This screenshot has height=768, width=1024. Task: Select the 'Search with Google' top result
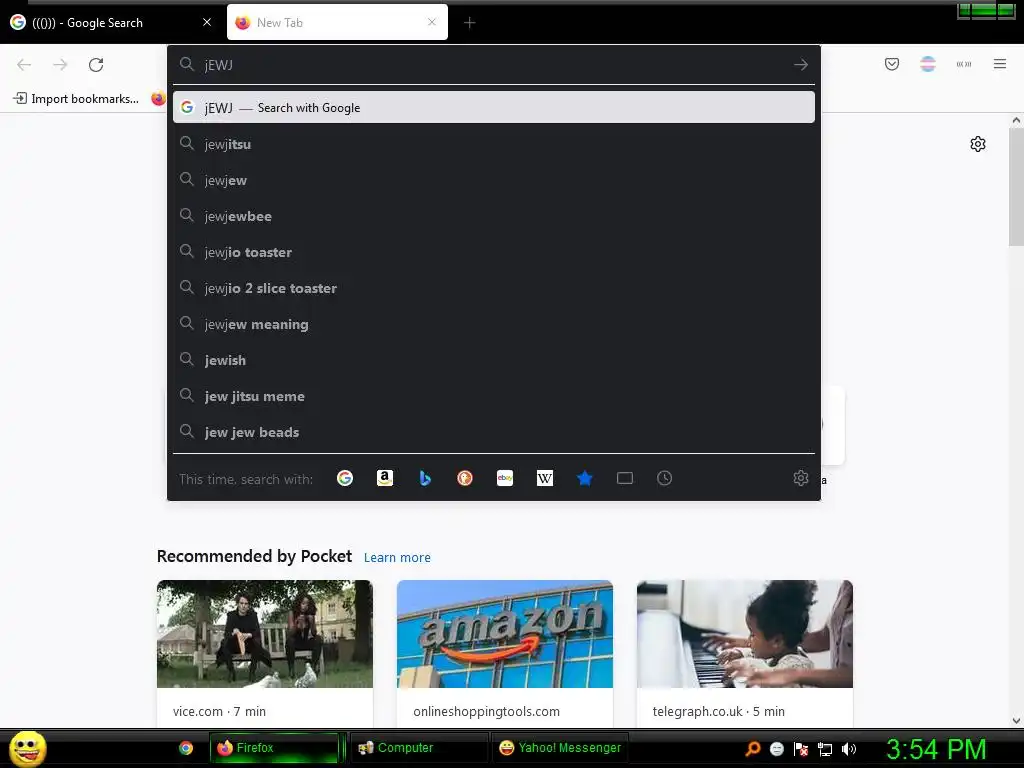(494, 107)
